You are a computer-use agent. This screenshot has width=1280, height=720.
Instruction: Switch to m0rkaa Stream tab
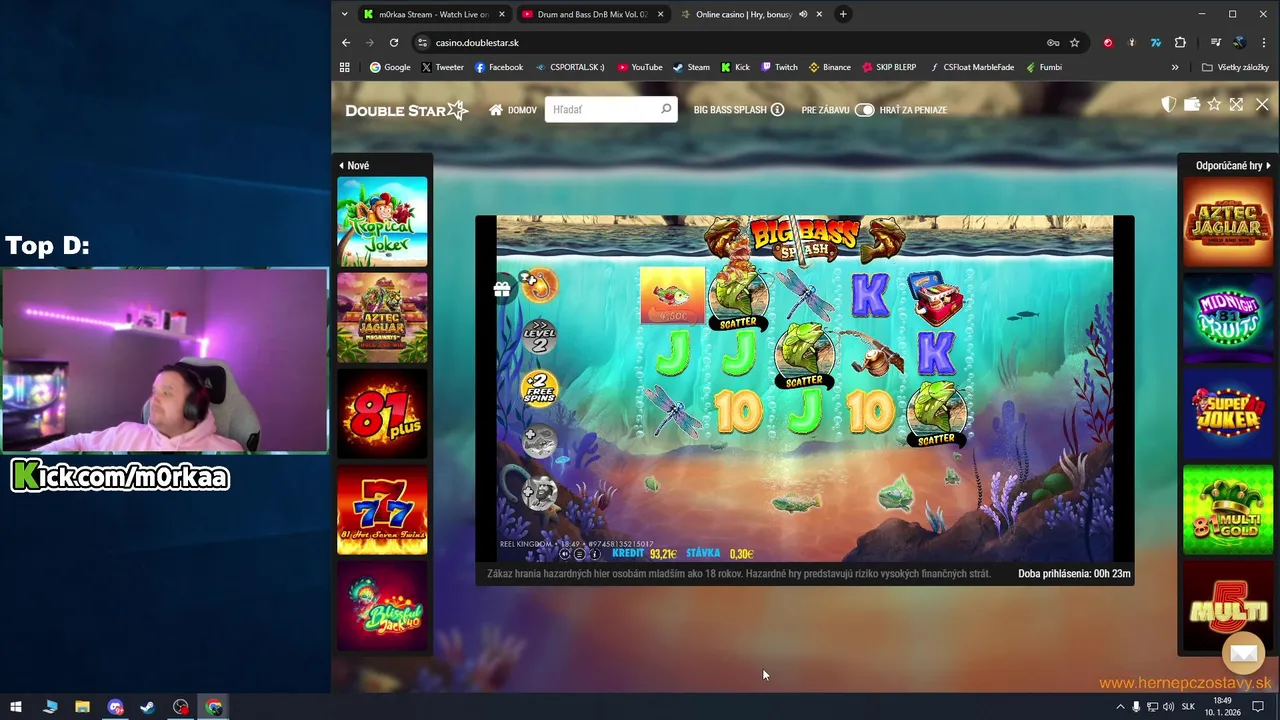[434, 14]
